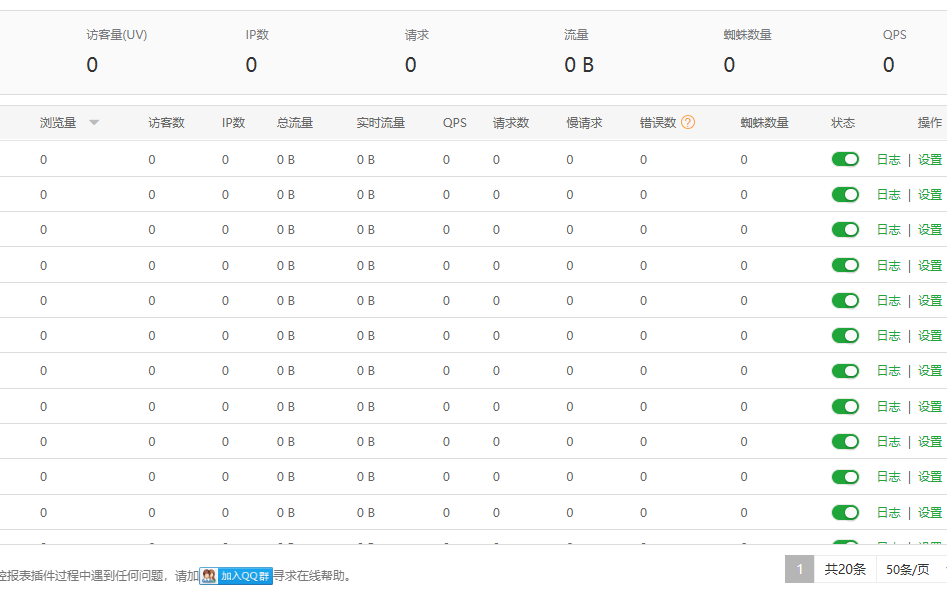The height and width of the screenshot is (597, 947).
Task: Click the 请求 summary label
Action: 417,34
